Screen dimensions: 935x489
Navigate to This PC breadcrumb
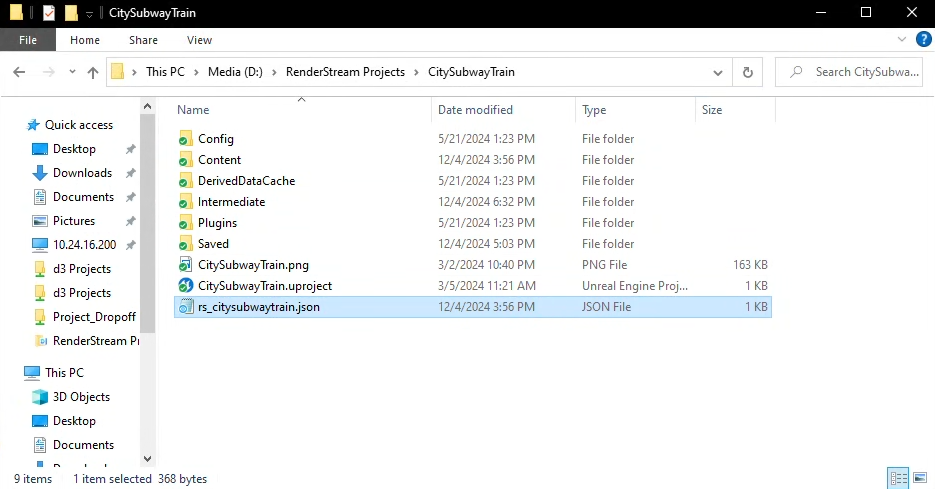click(x=165, y=72)
